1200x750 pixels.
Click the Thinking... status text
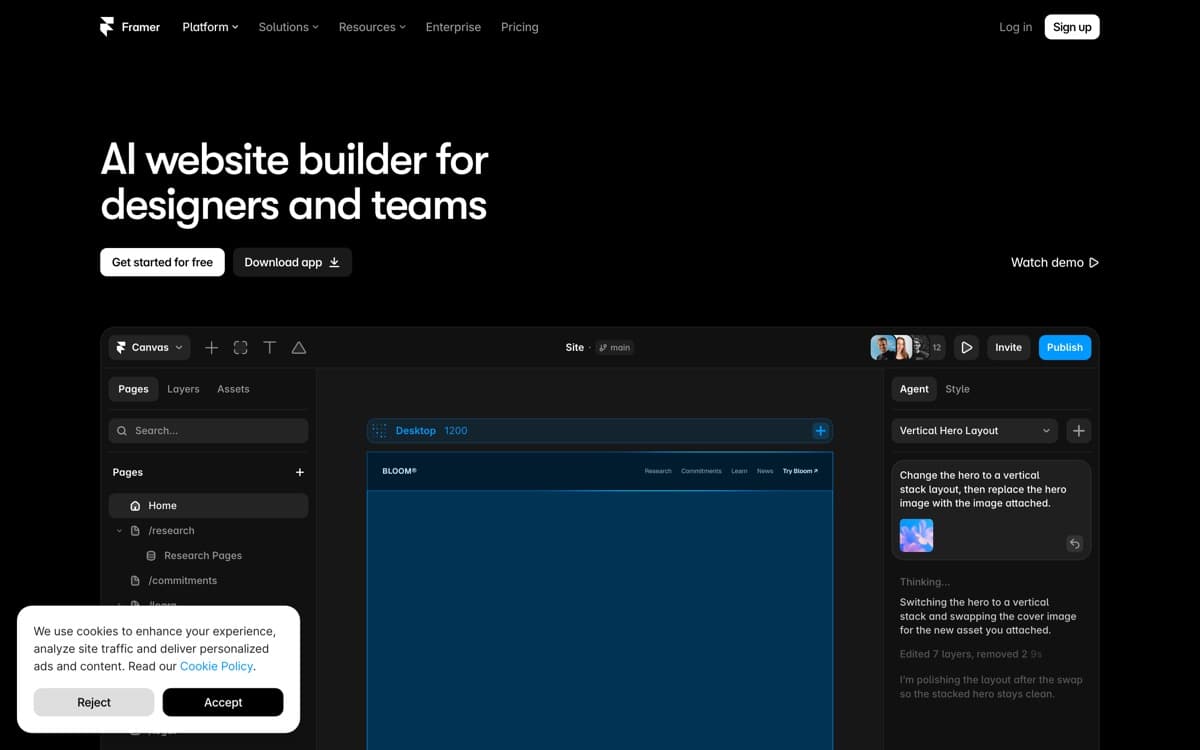(925, 582)
